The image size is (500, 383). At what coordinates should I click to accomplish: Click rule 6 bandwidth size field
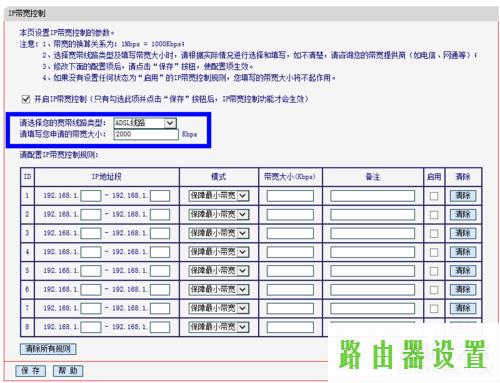click(290, 289)
